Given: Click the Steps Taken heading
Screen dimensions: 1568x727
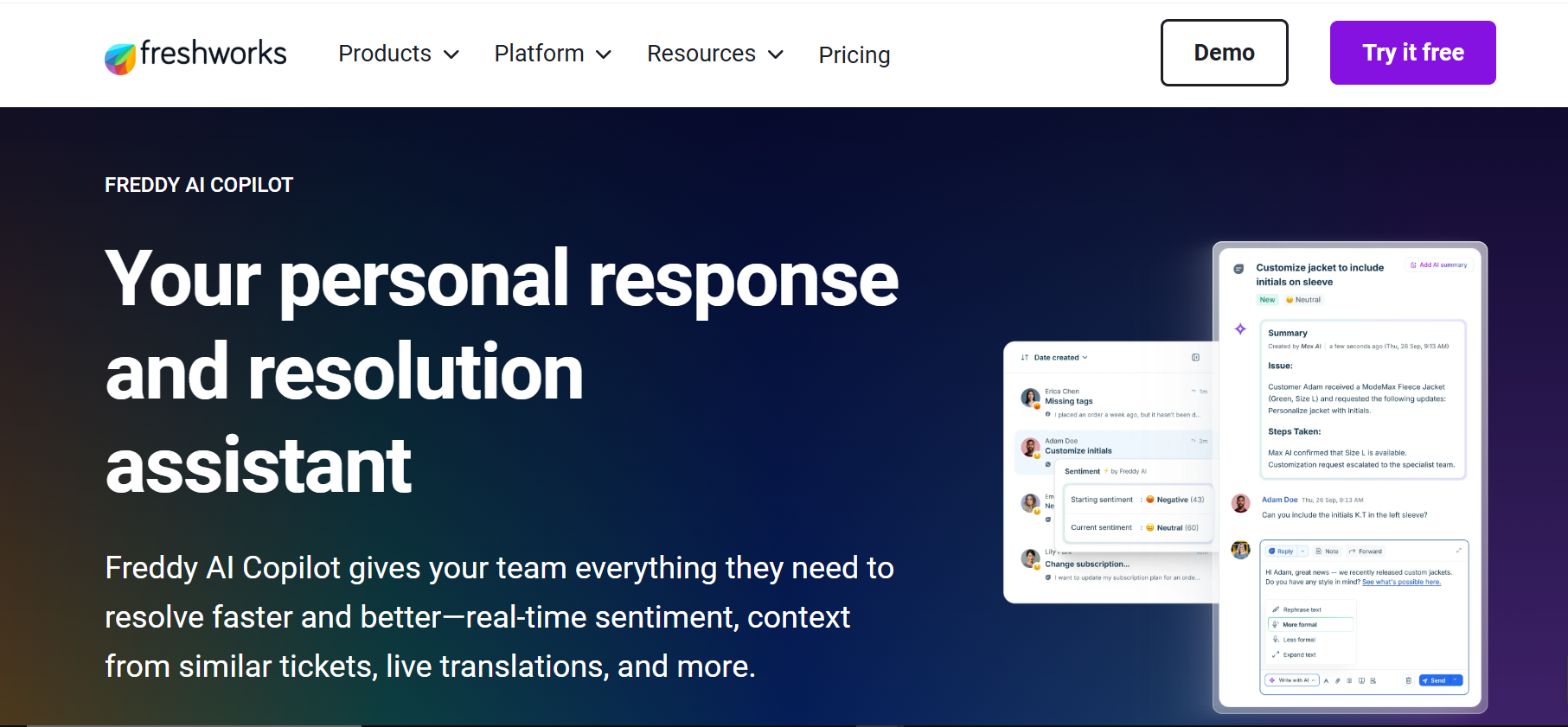Looking at the screenshot, I should point(1294,432).
